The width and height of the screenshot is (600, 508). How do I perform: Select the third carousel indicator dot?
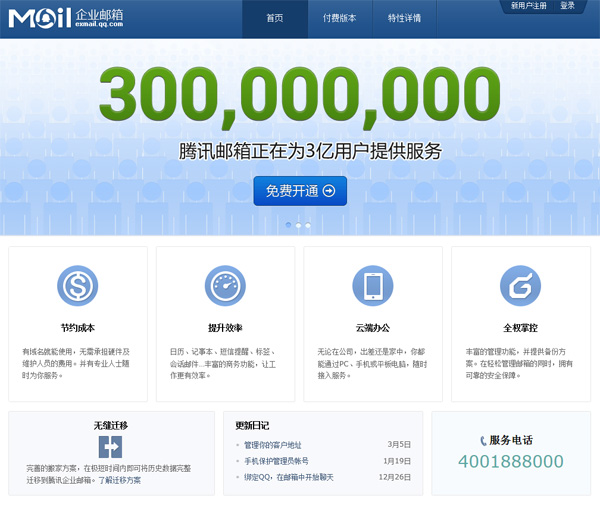tap(308, 225)
